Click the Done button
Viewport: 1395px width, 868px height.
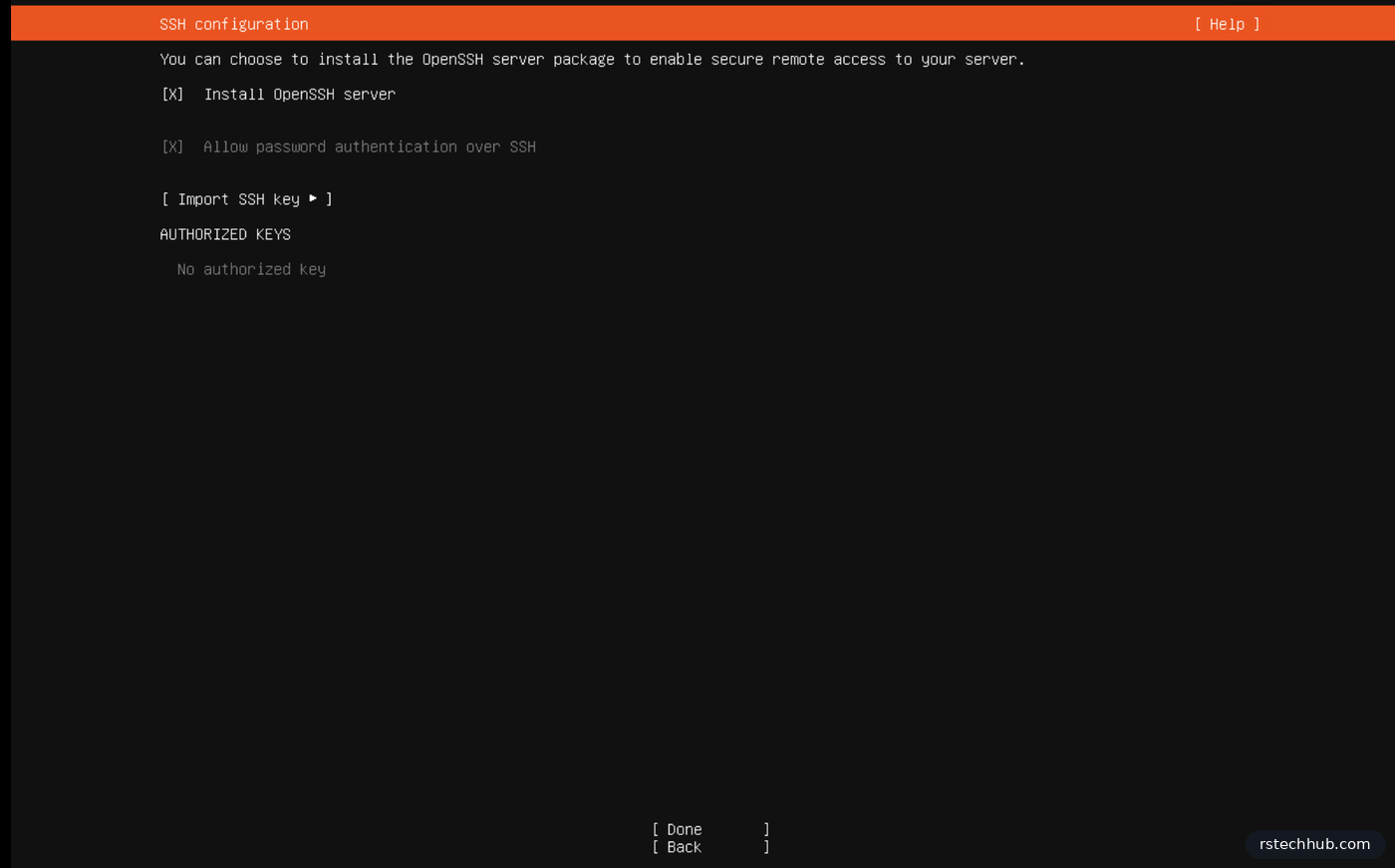click(710, 829)
